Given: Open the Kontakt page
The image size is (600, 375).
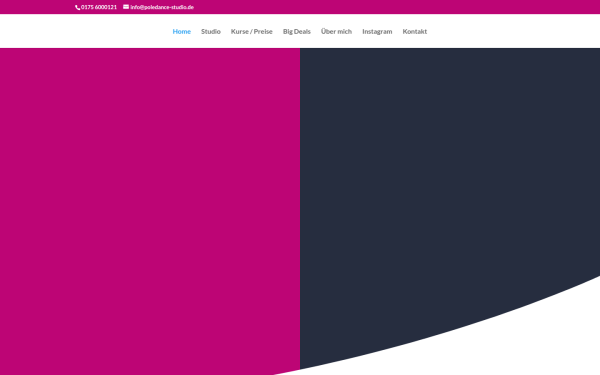Looking at the screenshot, I should point(414,31).
